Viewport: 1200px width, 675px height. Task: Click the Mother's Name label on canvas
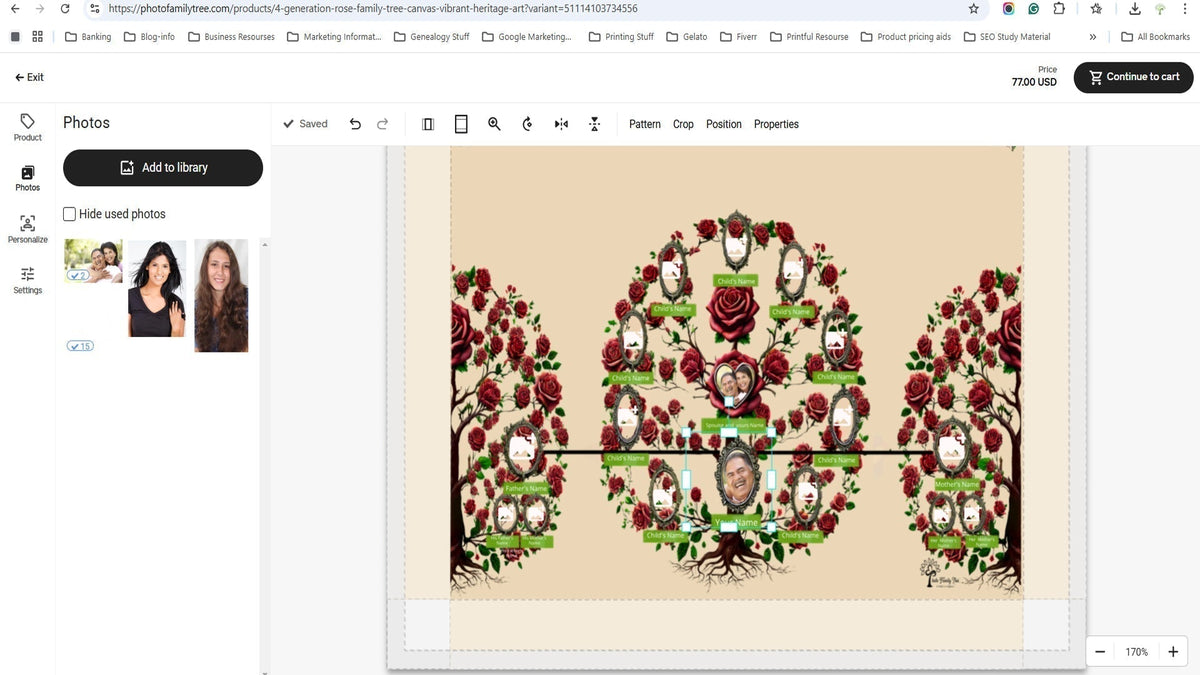click(957, 485)
